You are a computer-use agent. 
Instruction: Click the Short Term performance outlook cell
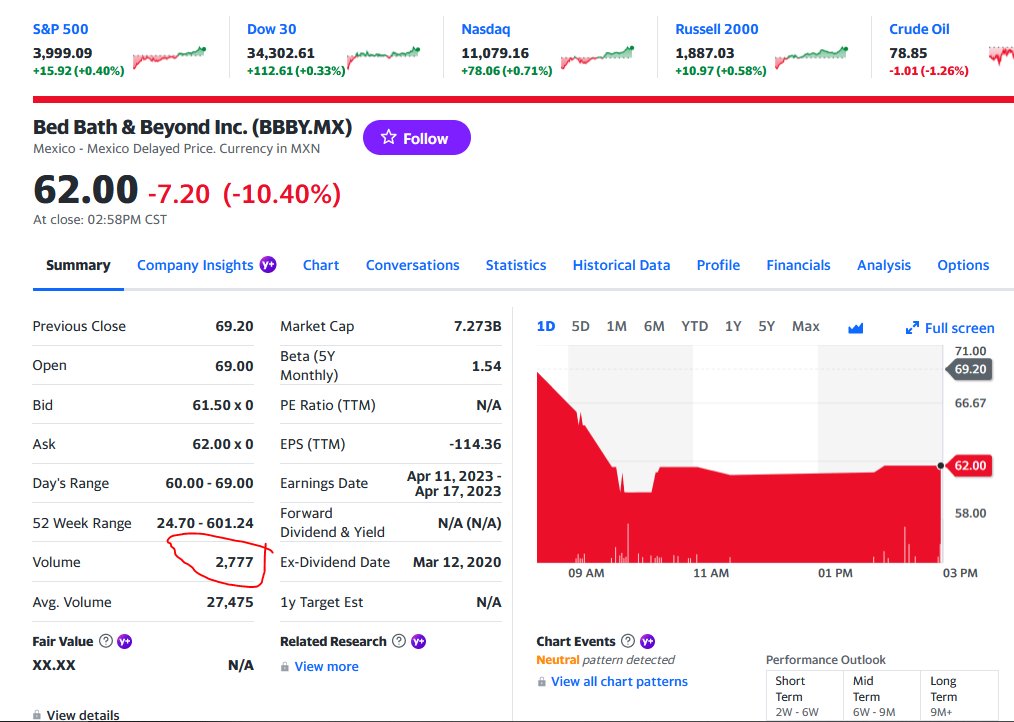[805, 695]
